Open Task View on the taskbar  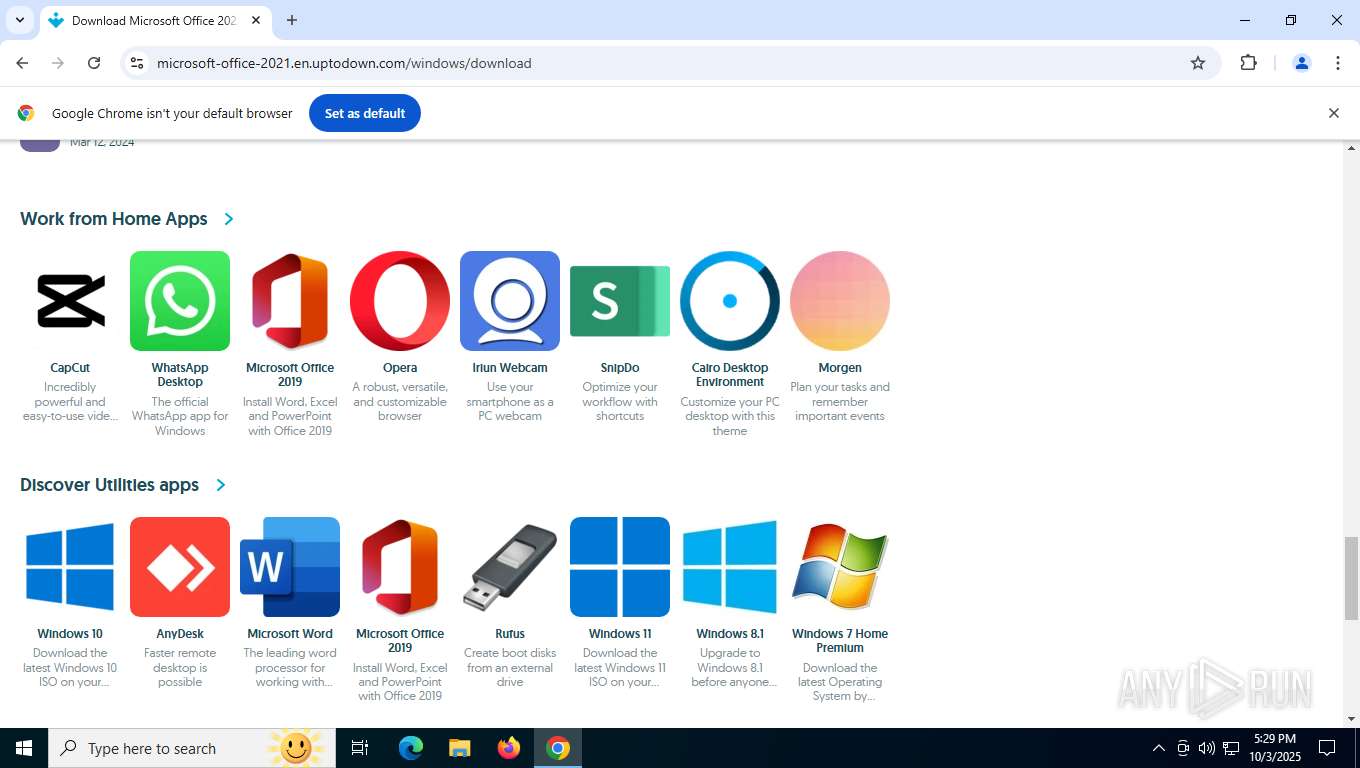click(x=360, y=748)
